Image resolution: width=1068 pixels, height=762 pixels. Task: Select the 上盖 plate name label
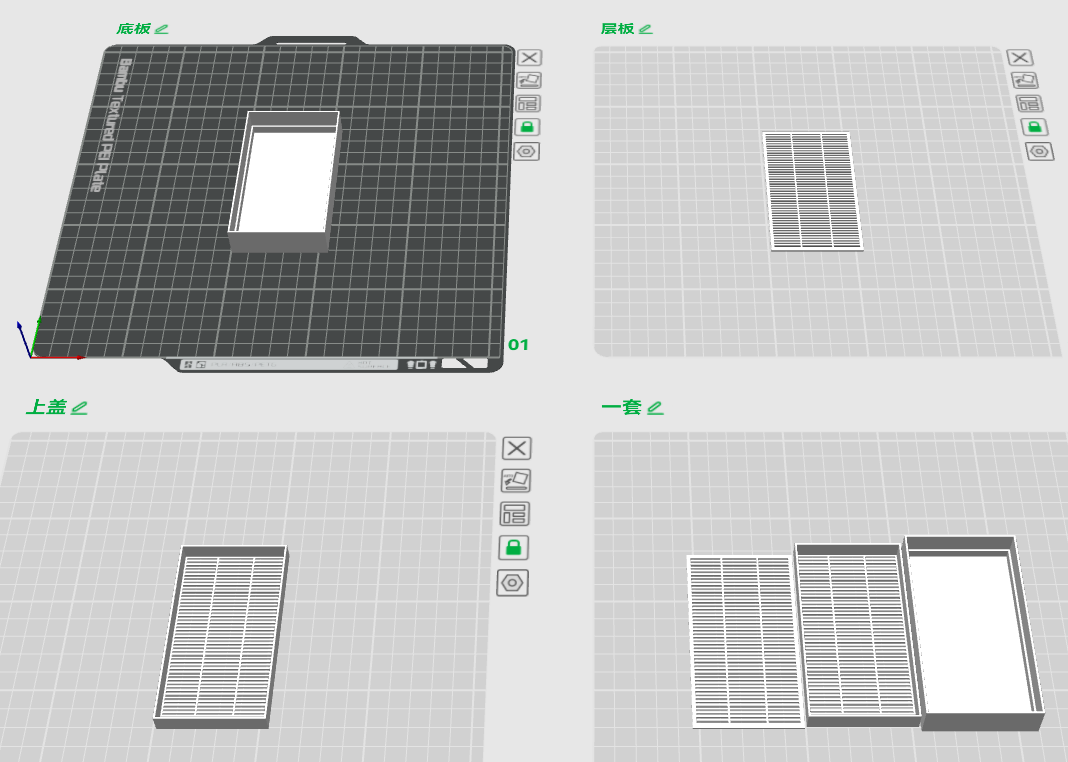[x=46, y=407]
